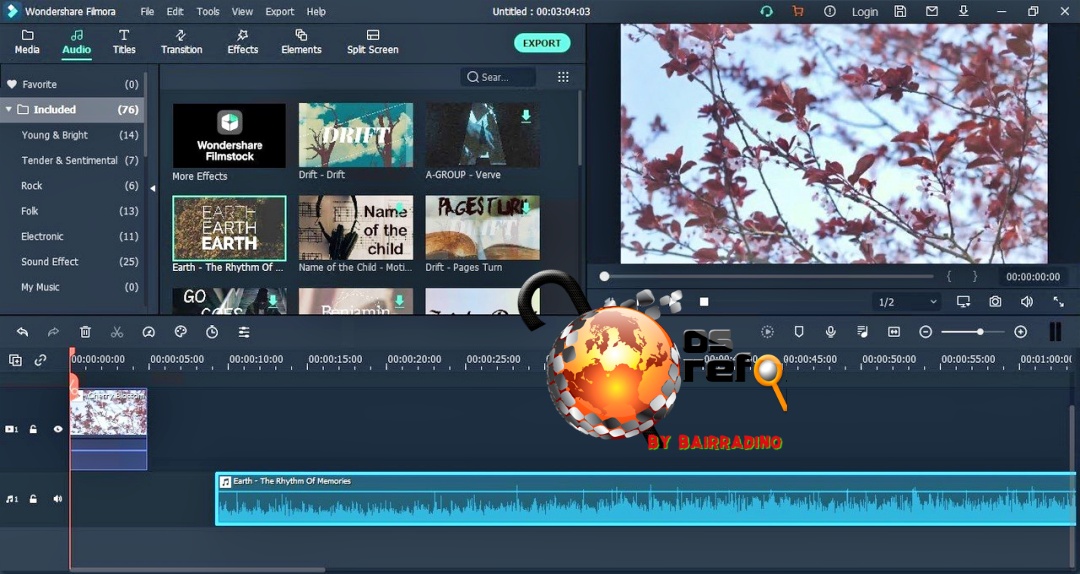Open the Media tab
Image resolution: width=1080 pixels, height=574 pixels.
pyautogui.click(x=27, y=42)
